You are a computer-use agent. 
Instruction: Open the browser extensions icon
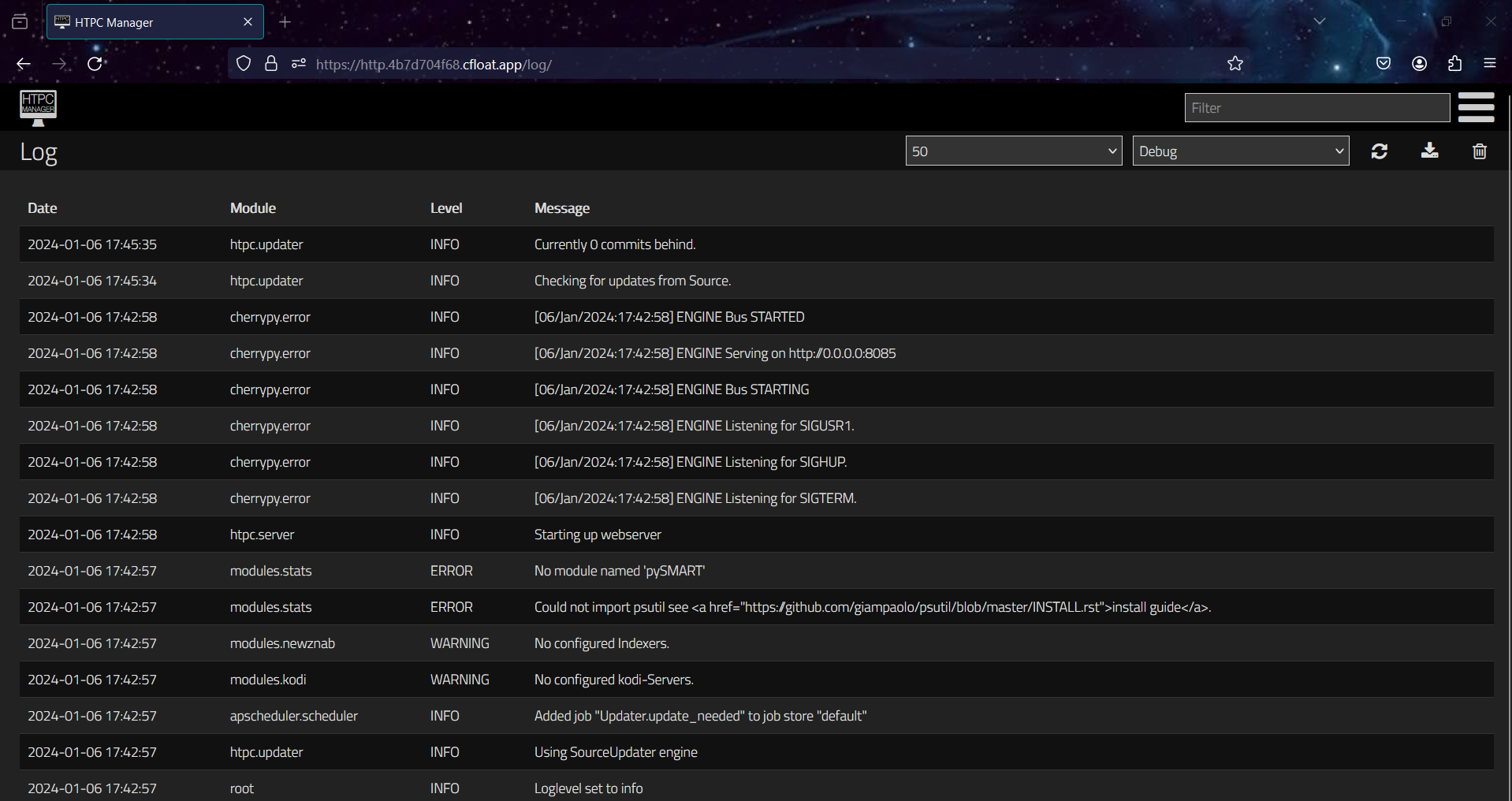(x=1454, y=64)
